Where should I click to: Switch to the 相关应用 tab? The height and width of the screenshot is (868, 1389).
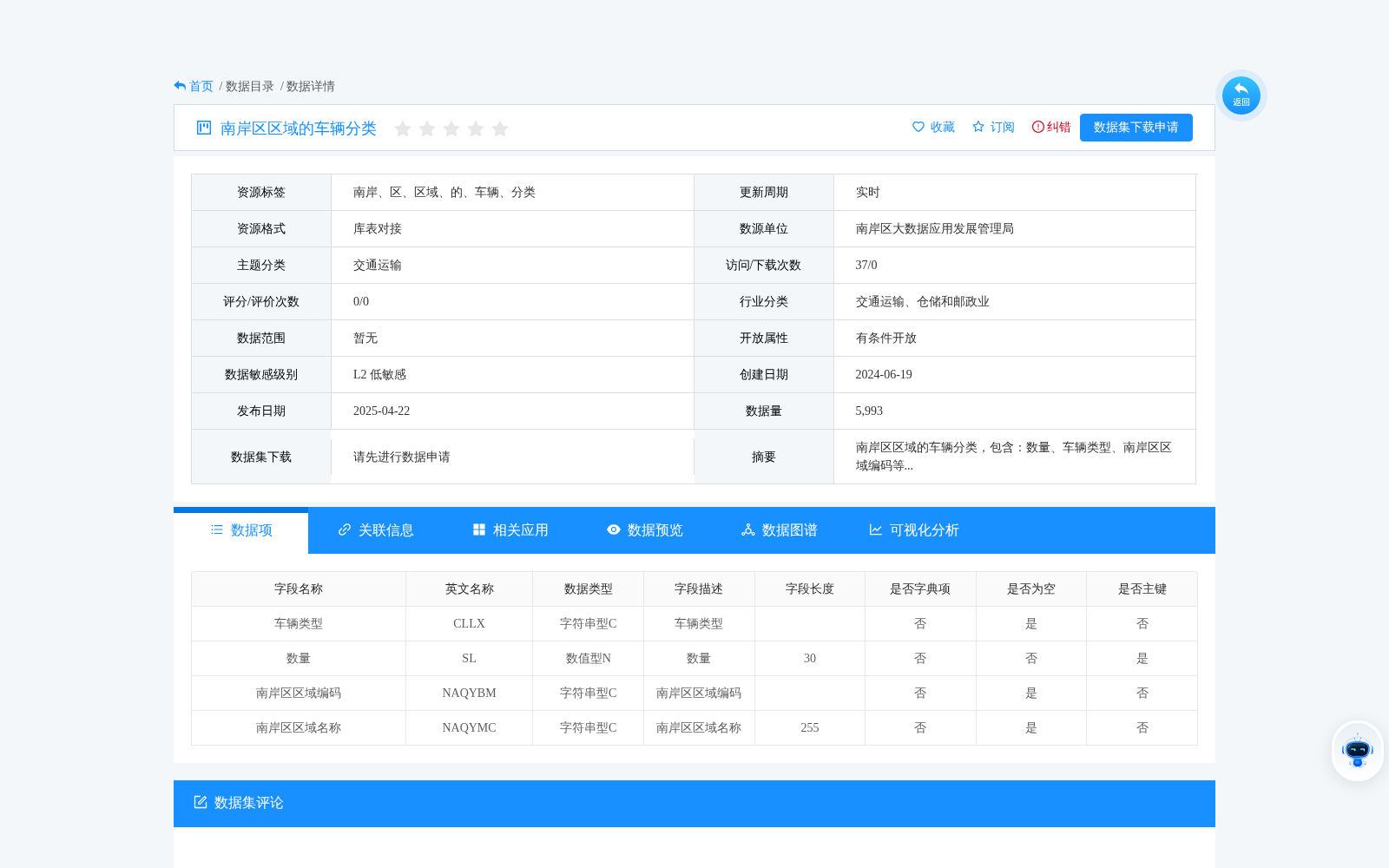pyautogui.click(x=510, y=530)
